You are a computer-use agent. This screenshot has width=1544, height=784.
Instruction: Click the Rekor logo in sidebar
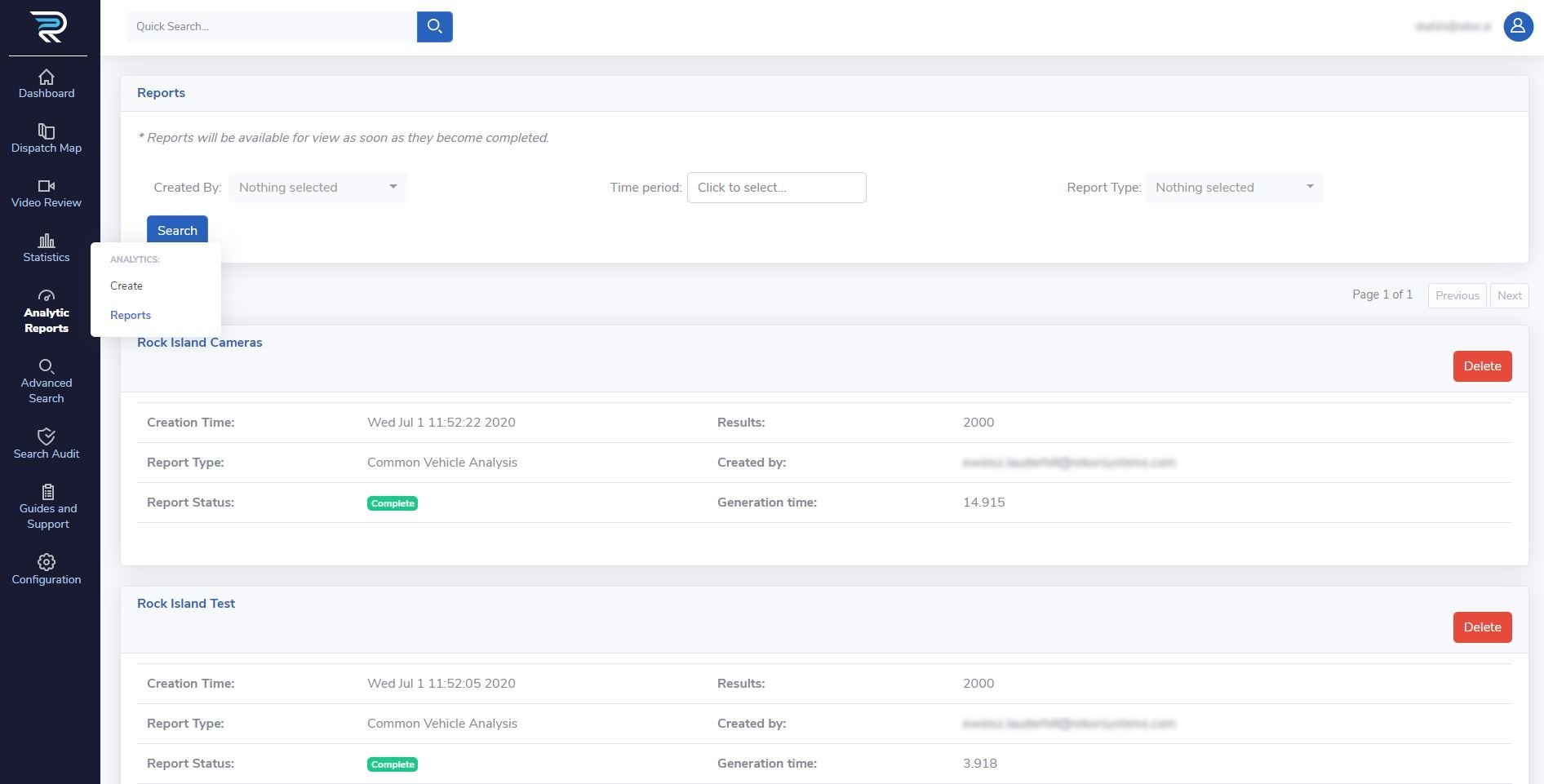[48, 27]
